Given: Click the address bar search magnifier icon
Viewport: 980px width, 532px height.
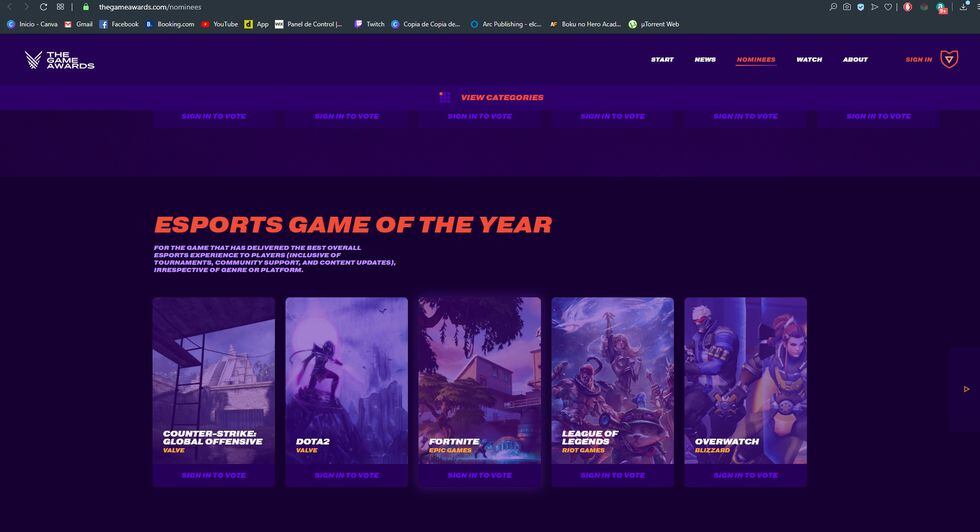Looking at the screenshot, I should (x=833, y=7).
